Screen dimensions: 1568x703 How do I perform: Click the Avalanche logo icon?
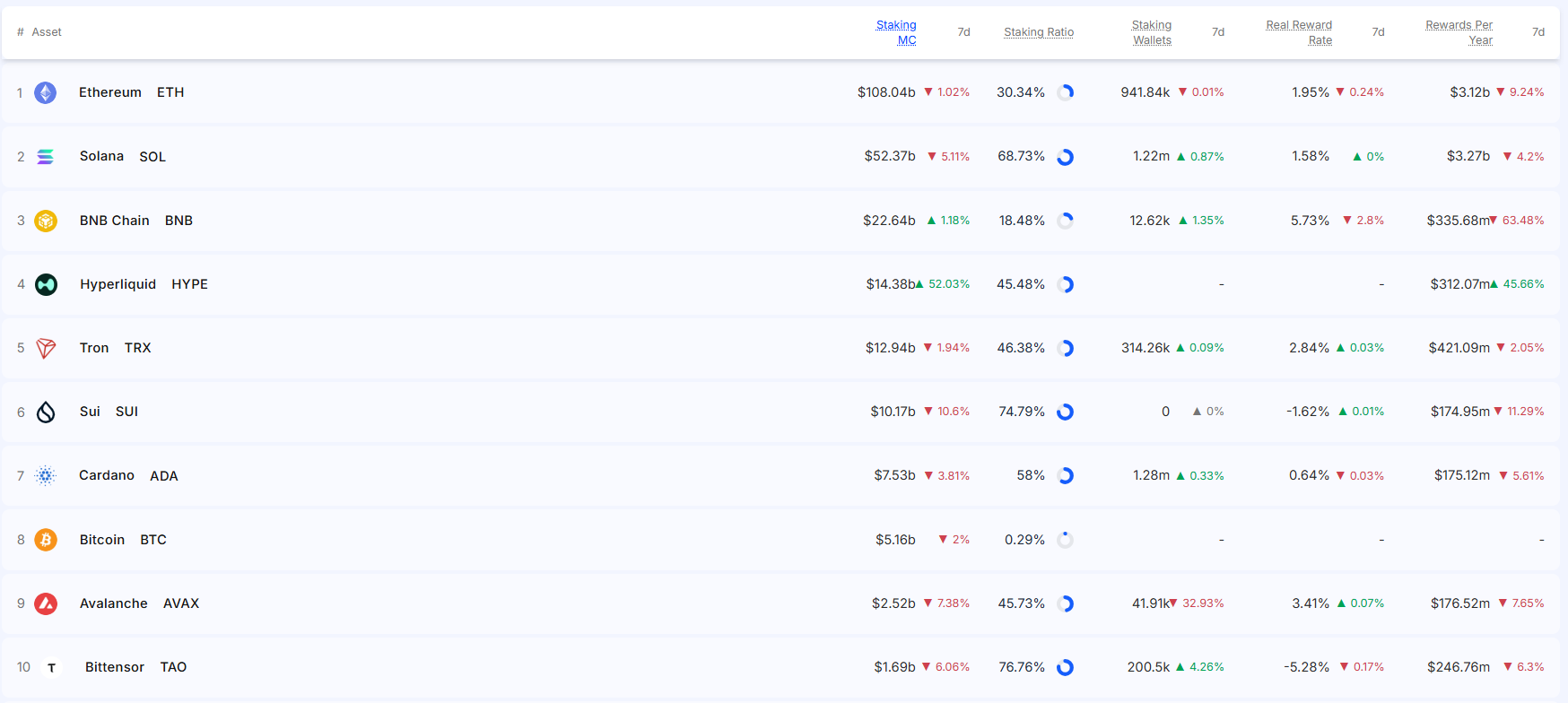click(46, 603)
